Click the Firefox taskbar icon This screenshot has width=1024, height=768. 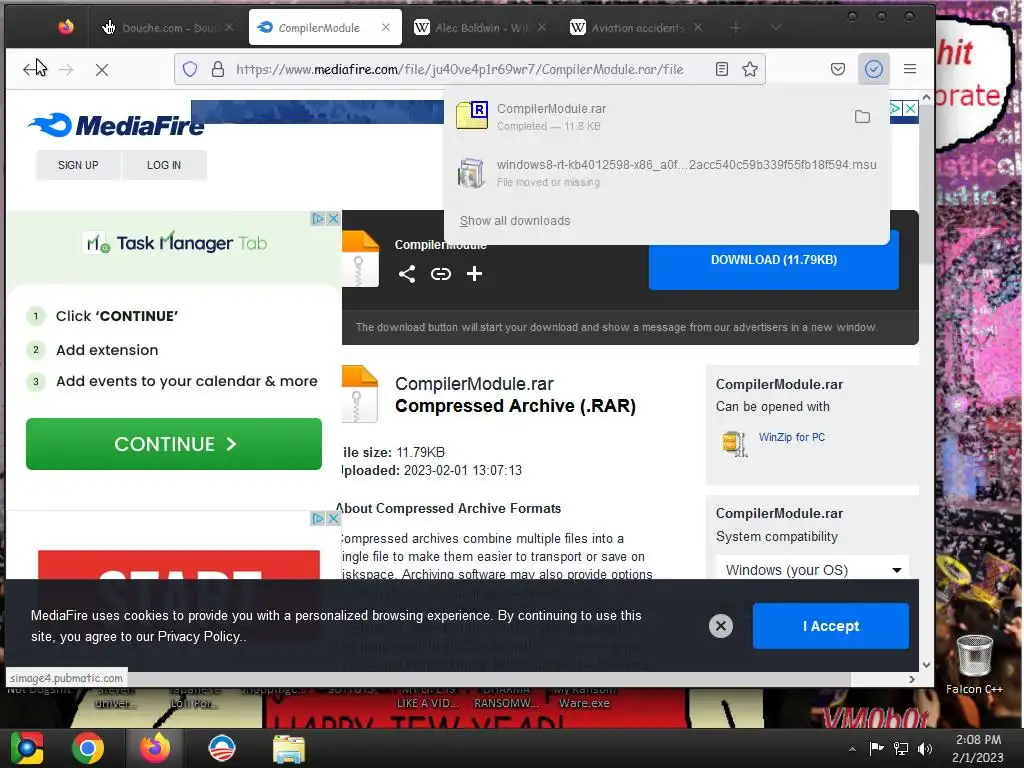click(x=155, y=748)
